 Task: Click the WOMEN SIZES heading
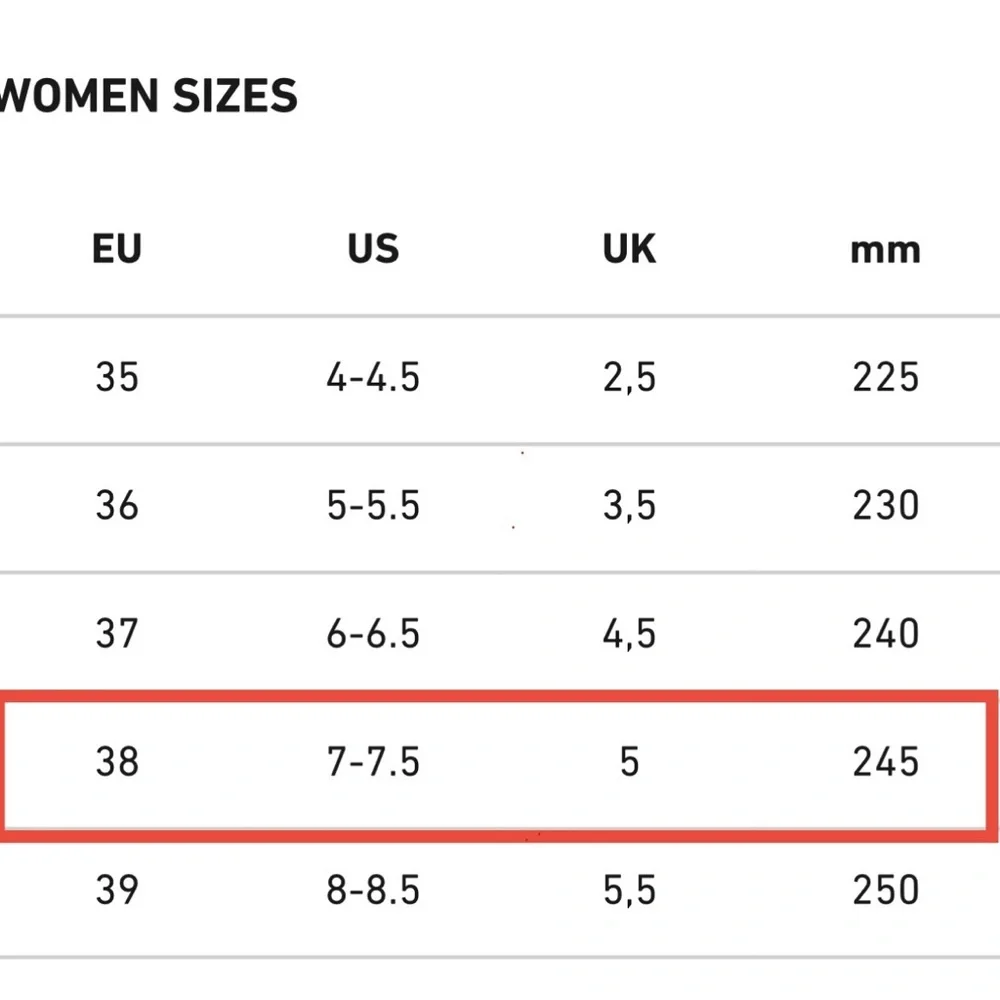point(150,97)
